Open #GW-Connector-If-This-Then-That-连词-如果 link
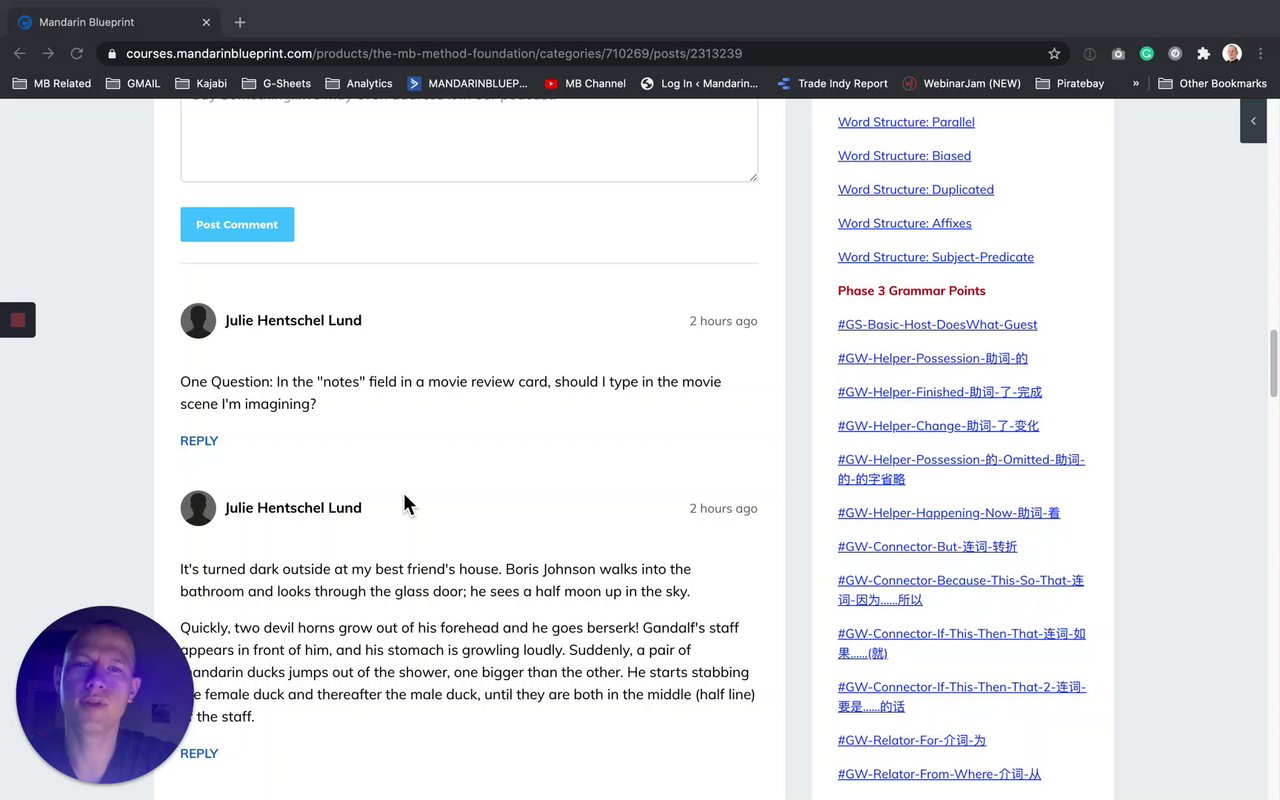 pyautogui.click(x=962, y=643)
